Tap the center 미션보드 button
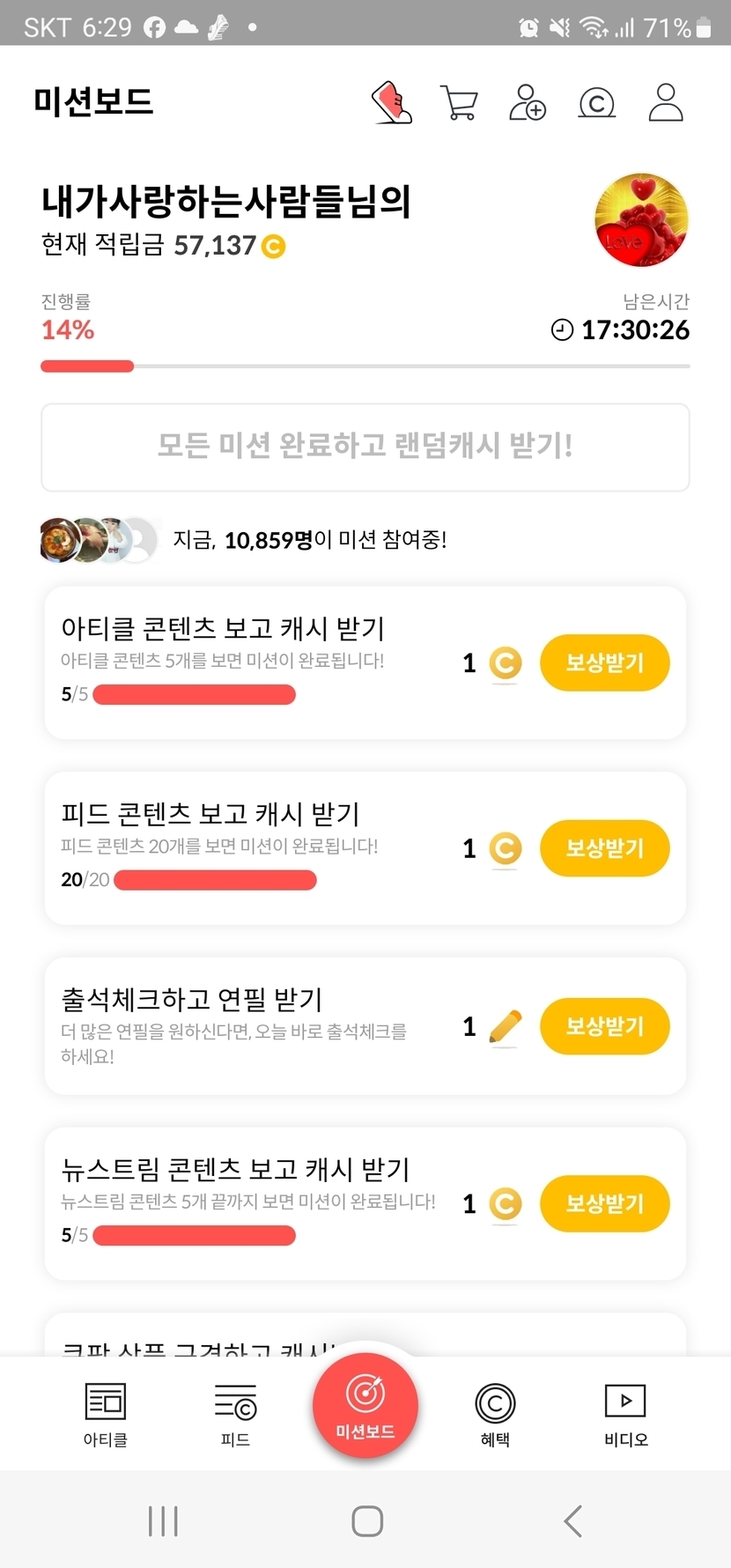Viewport: 731px width, 1568px height. point(365,1406)
